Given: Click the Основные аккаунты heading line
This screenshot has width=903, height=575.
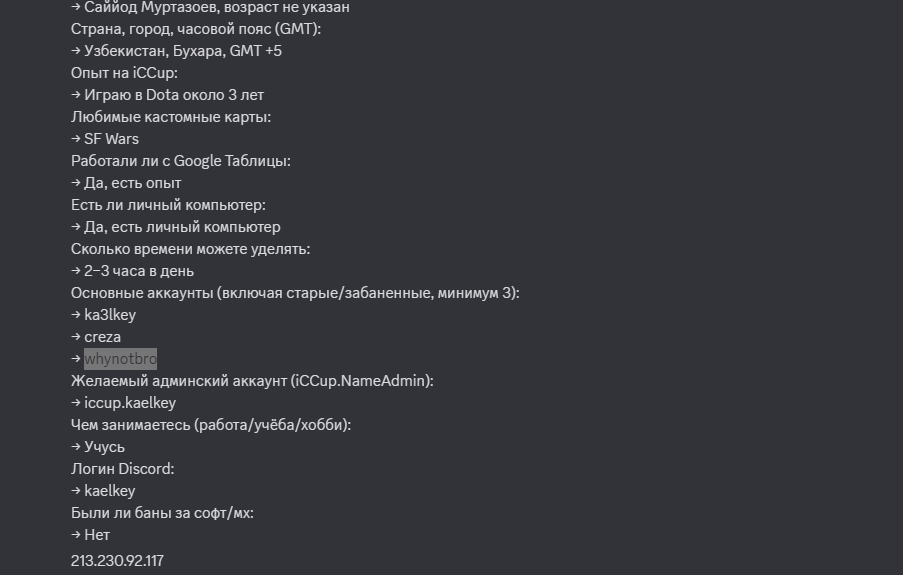Looking at the screenshot, I should point(295,293).
